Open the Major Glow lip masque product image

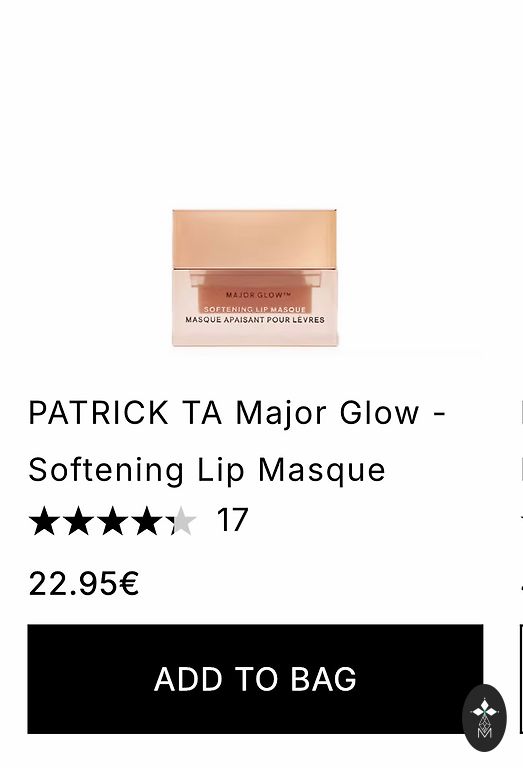pyautogui.click(x=255, y=278)
